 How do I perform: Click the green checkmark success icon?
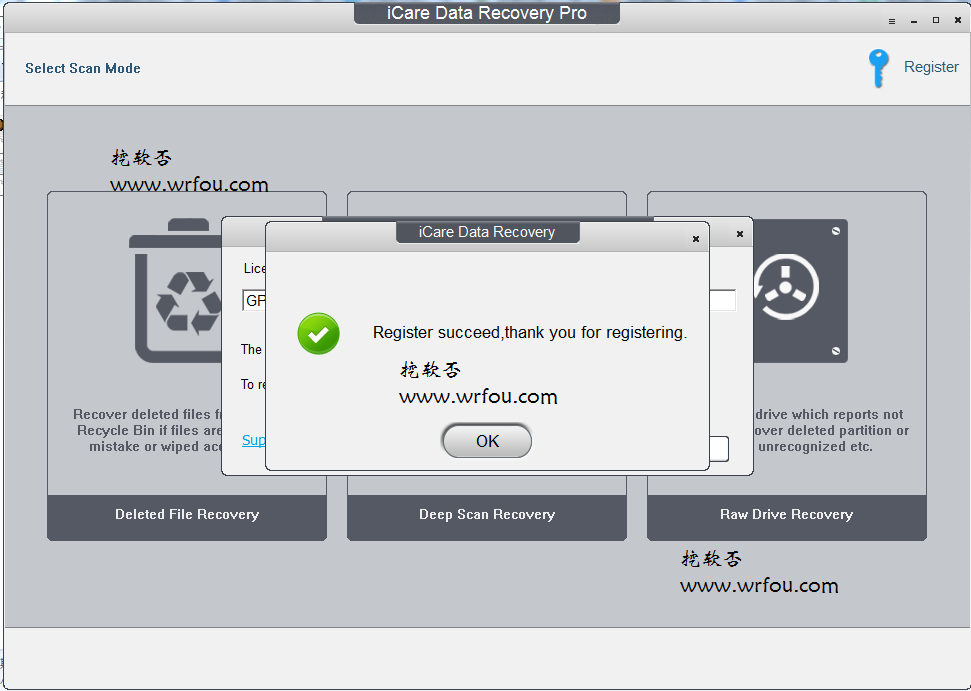click(318, 334)
